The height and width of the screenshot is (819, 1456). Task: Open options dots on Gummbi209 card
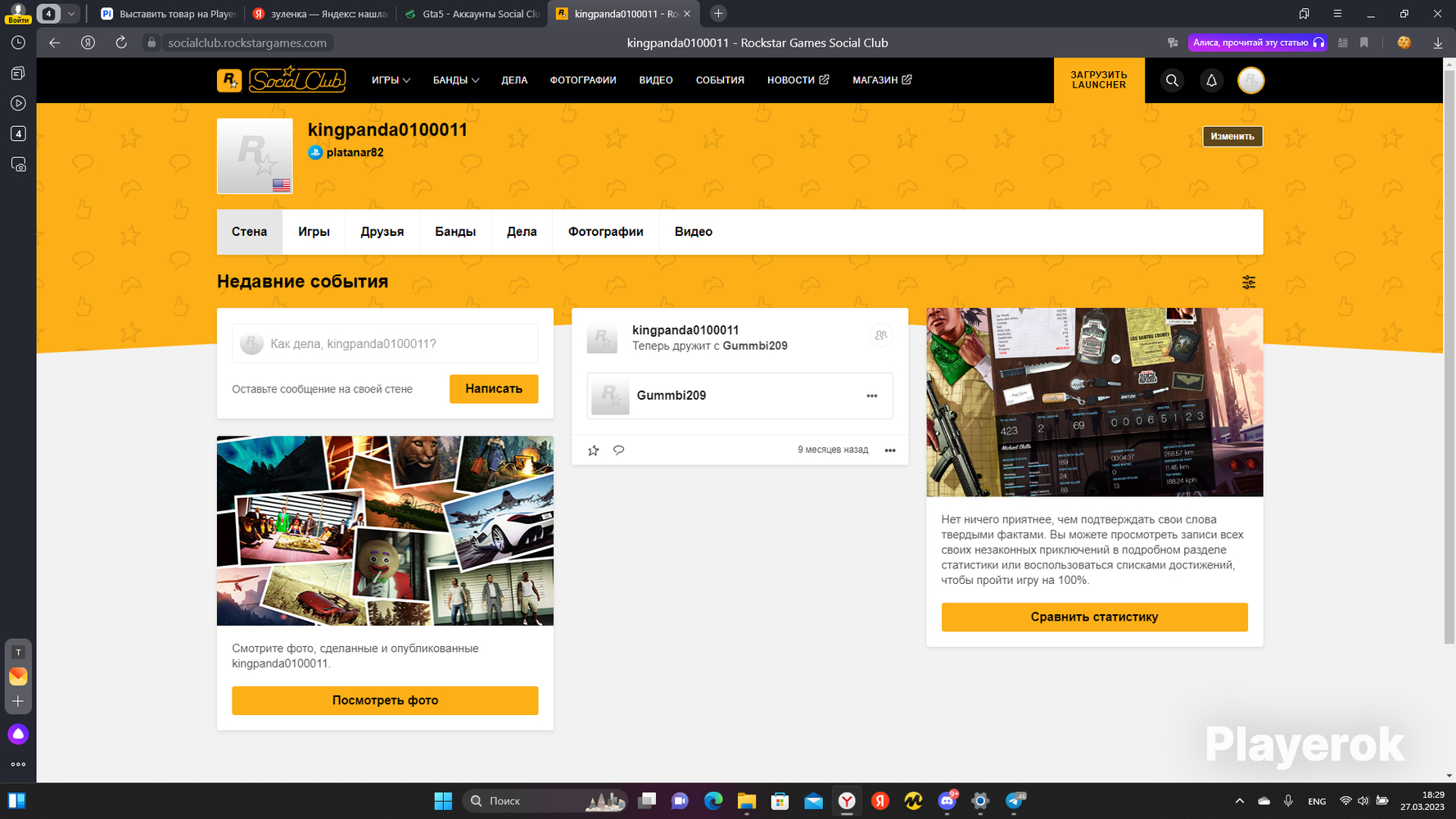872,396
